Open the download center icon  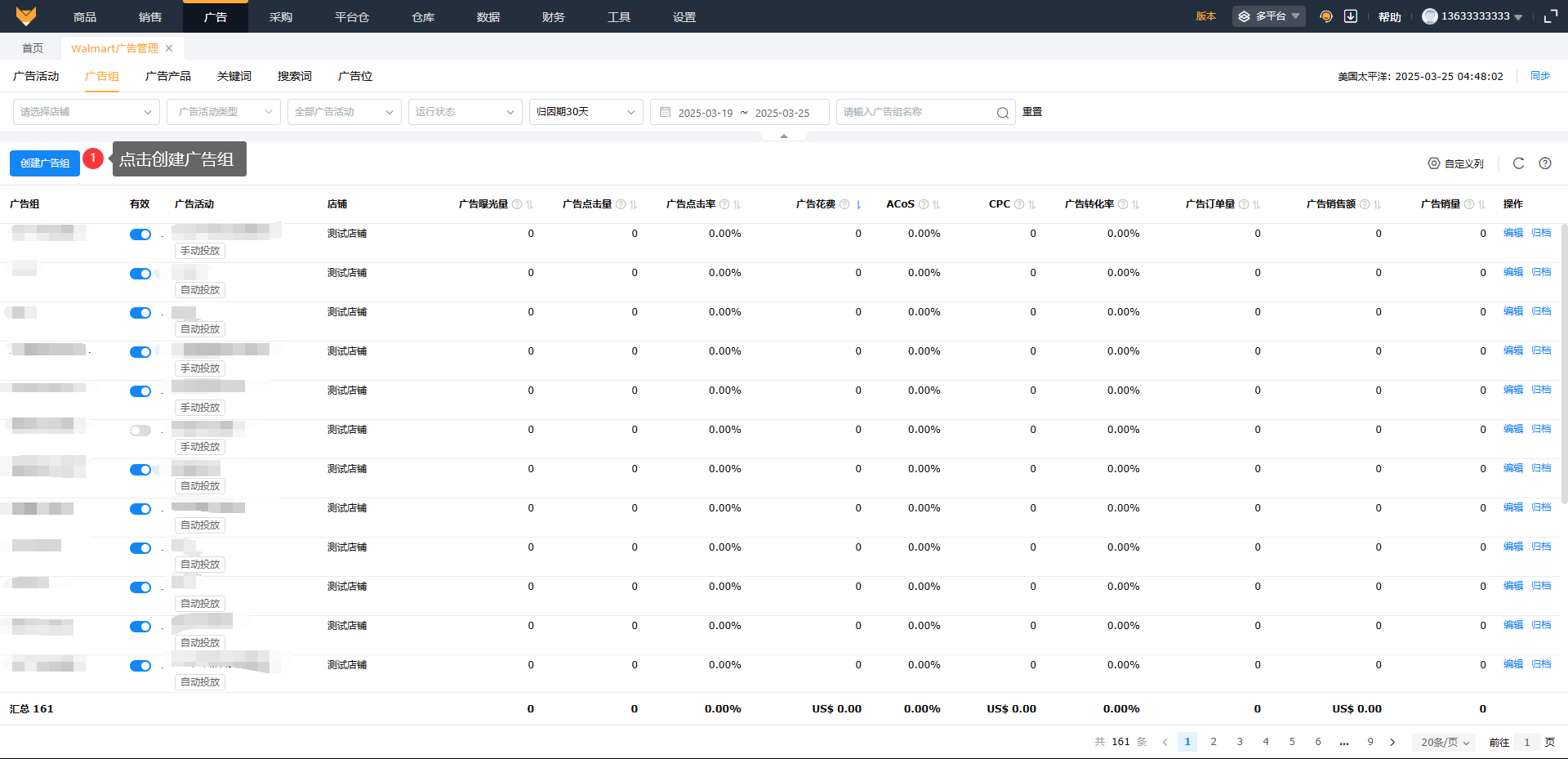pos(1351,16)
